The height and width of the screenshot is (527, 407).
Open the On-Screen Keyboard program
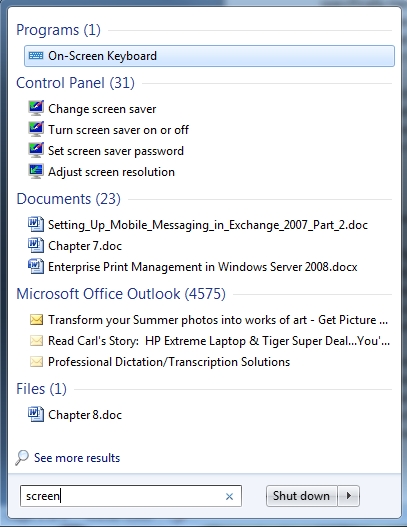coord(209,56)
